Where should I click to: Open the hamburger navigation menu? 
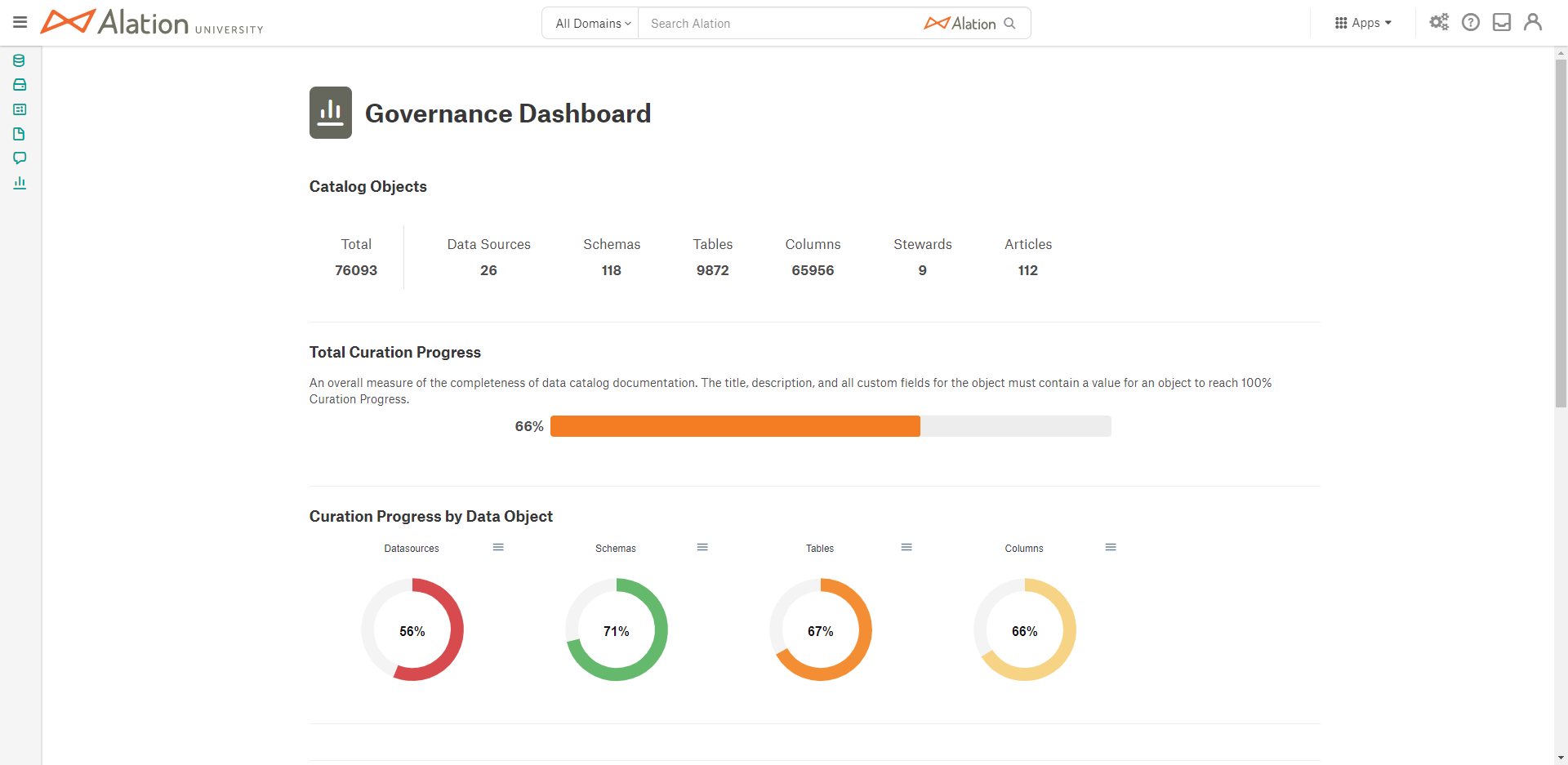click(20, 22)
